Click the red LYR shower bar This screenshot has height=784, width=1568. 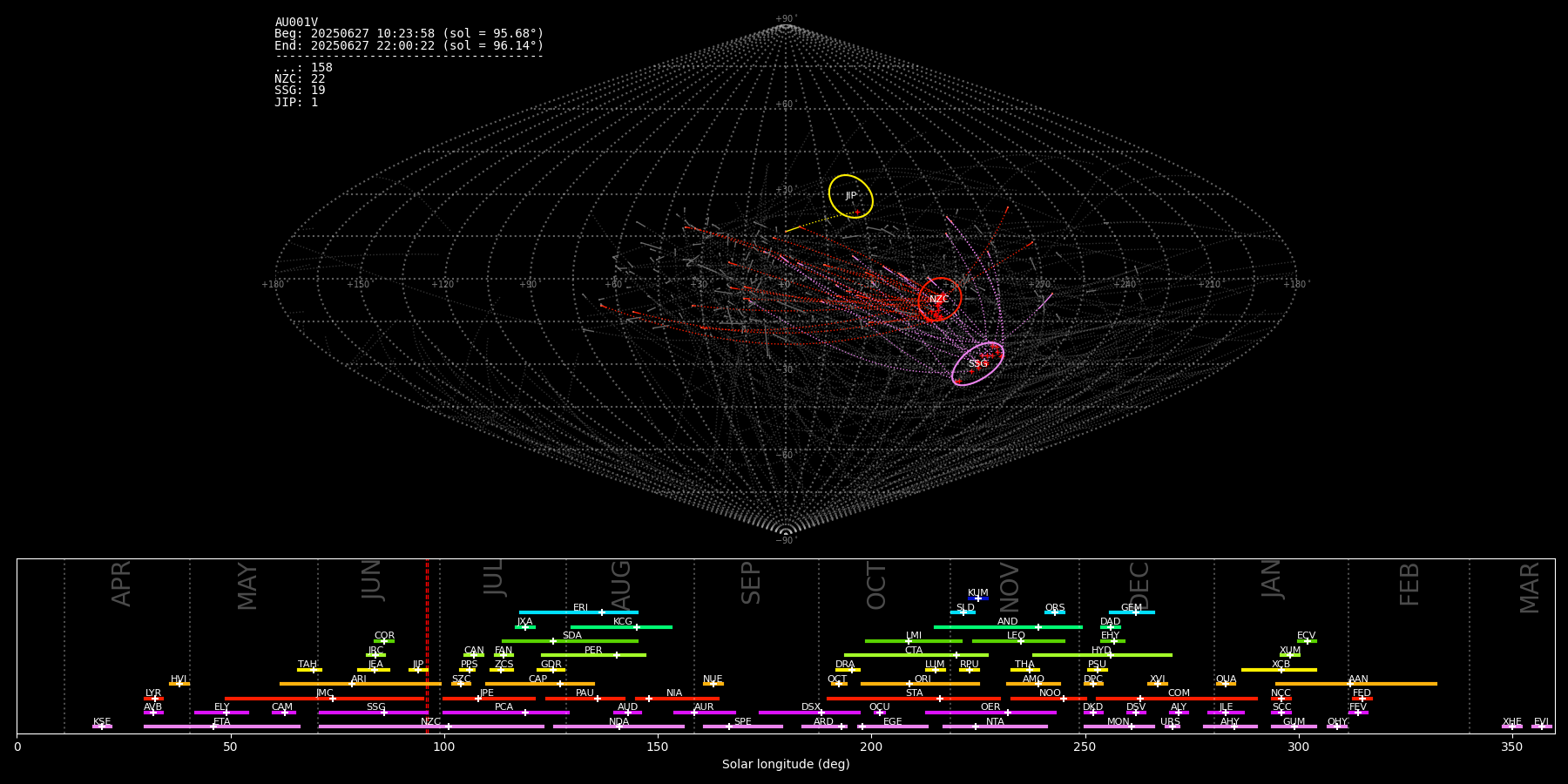click(x=153, y=699)
